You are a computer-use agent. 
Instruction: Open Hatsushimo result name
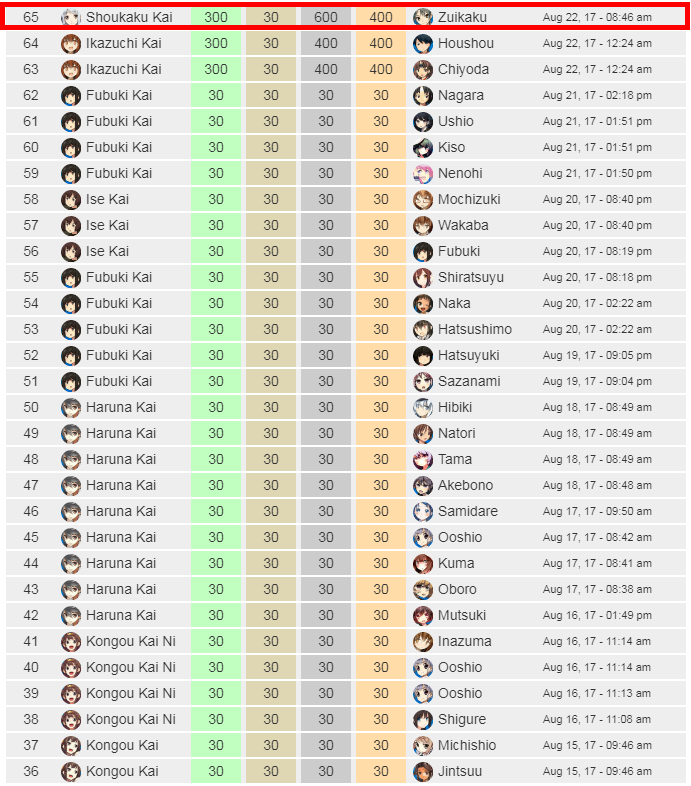point(475,329)
